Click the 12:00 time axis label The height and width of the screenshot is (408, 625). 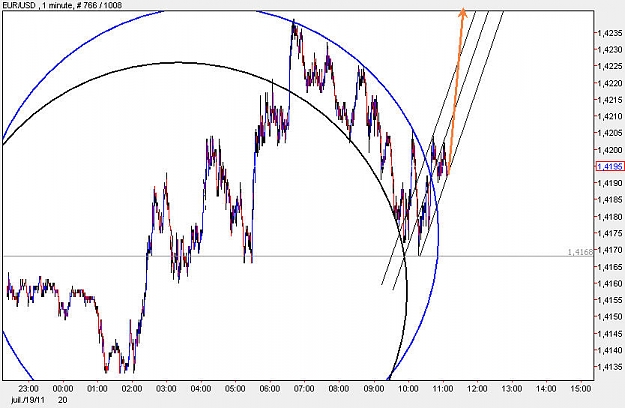click(x=477, y=388)
